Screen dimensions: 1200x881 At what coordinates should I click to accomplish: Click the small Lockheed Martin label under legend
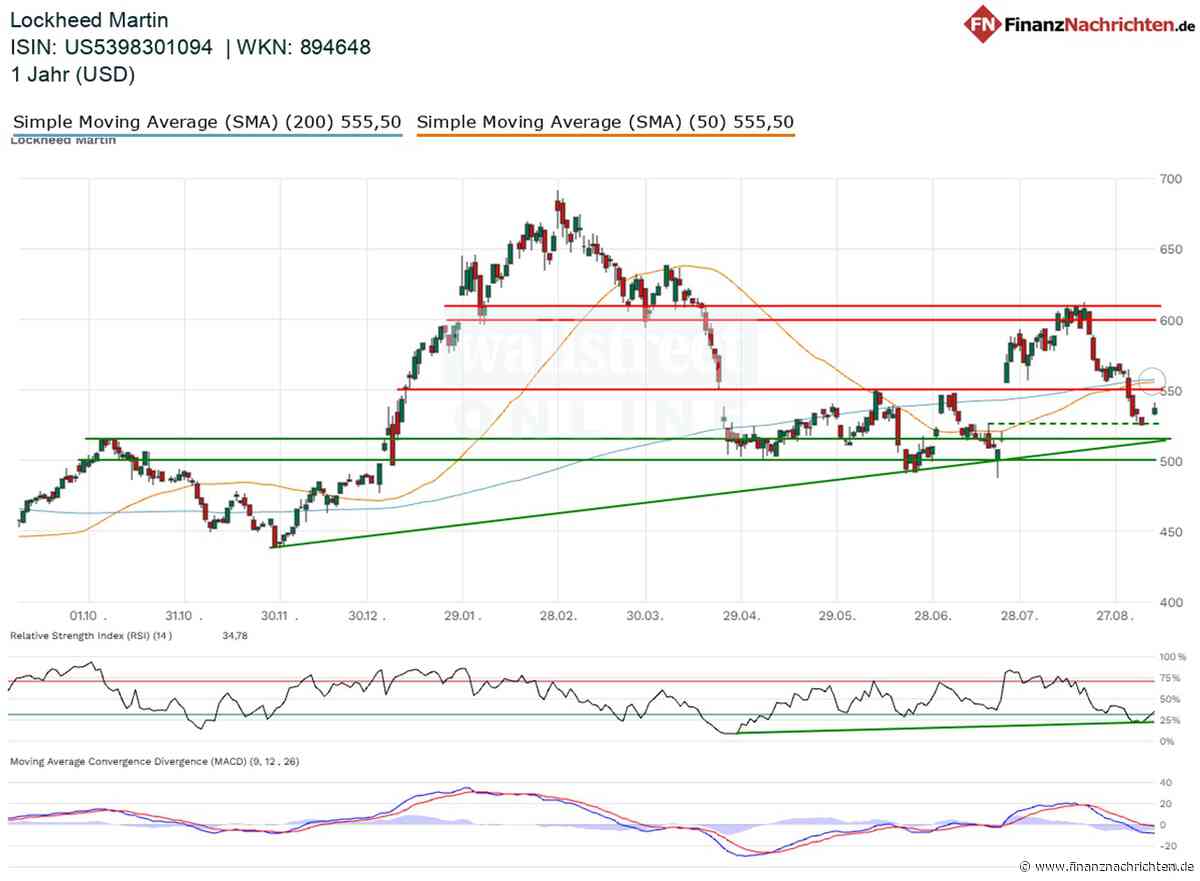(62, 141)
